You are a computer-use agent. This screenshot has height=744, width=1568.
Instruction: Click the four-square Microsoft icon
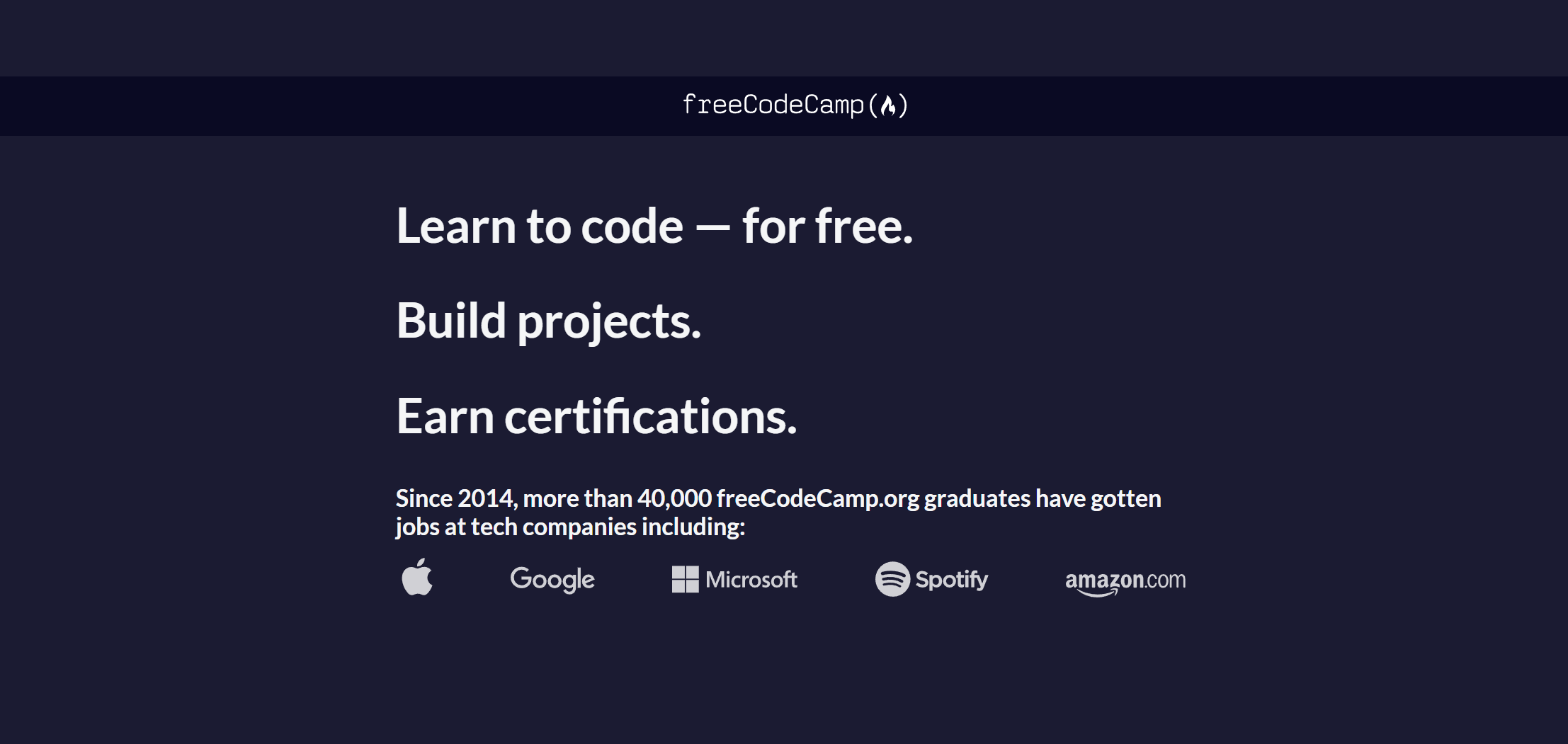click(x=684, y=579)
